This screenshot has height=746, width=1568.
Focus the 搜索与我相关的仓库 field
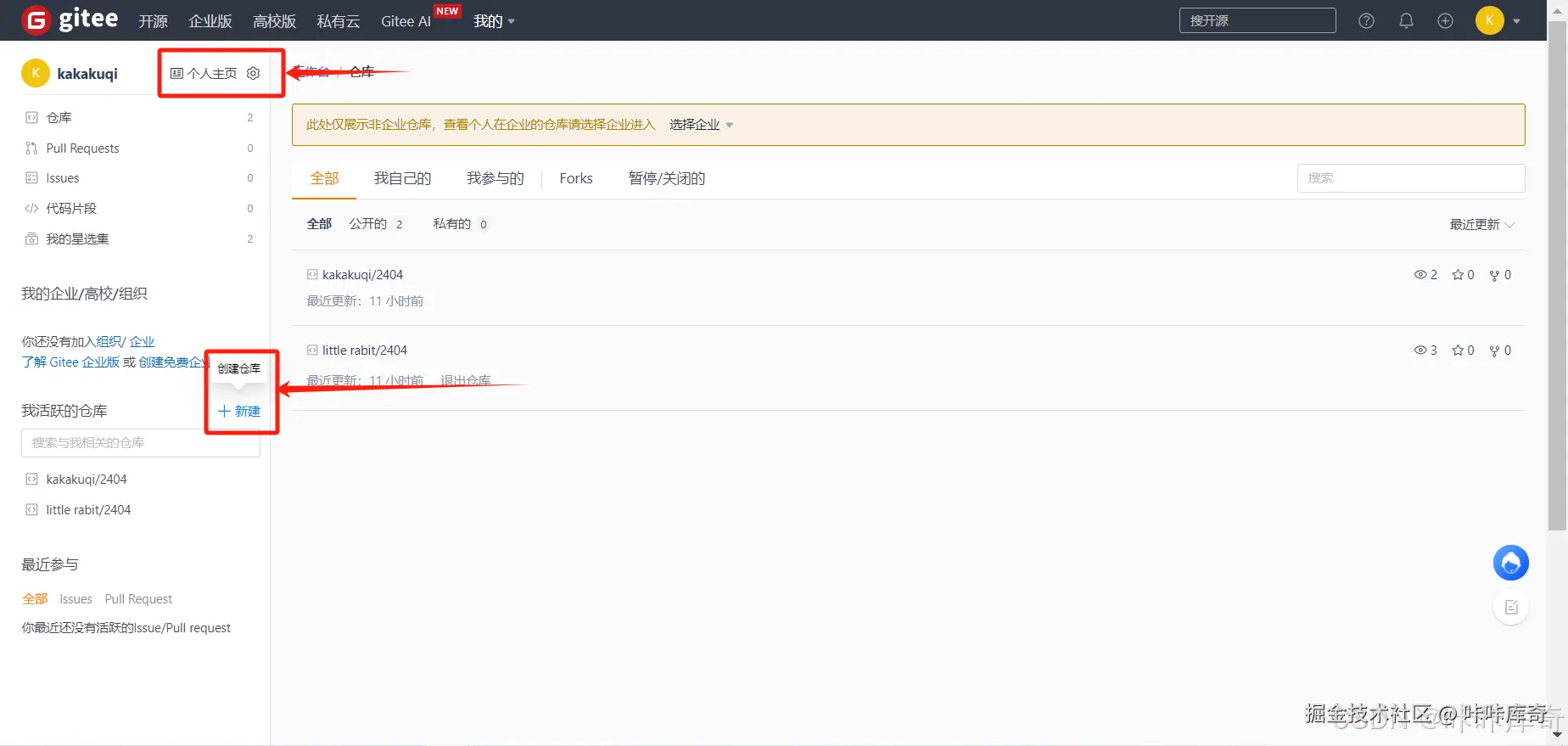[141, 443]
